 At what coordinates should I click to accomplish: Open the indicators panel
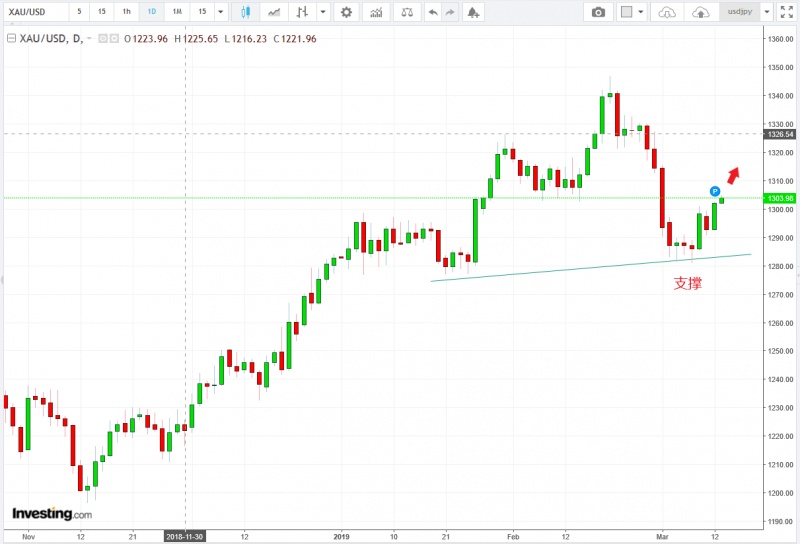click(x=376, y=12)
